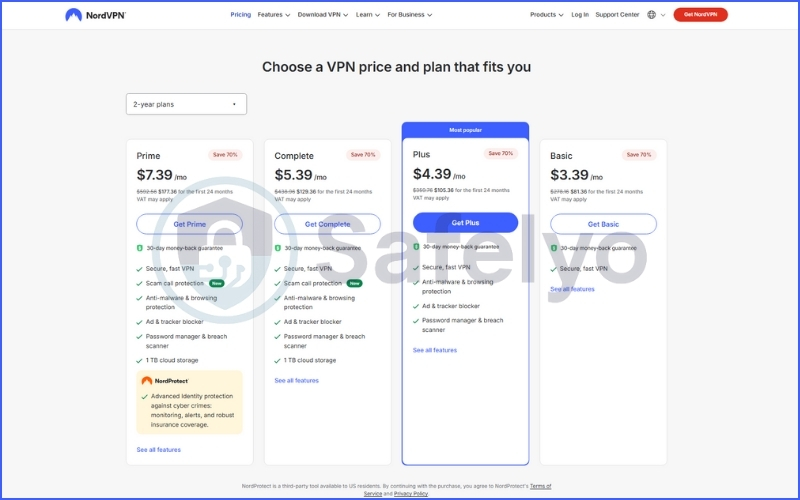
Task: Click money-back shield icon in Complete card
Action: pyautogui.click(x=278, y=248)
